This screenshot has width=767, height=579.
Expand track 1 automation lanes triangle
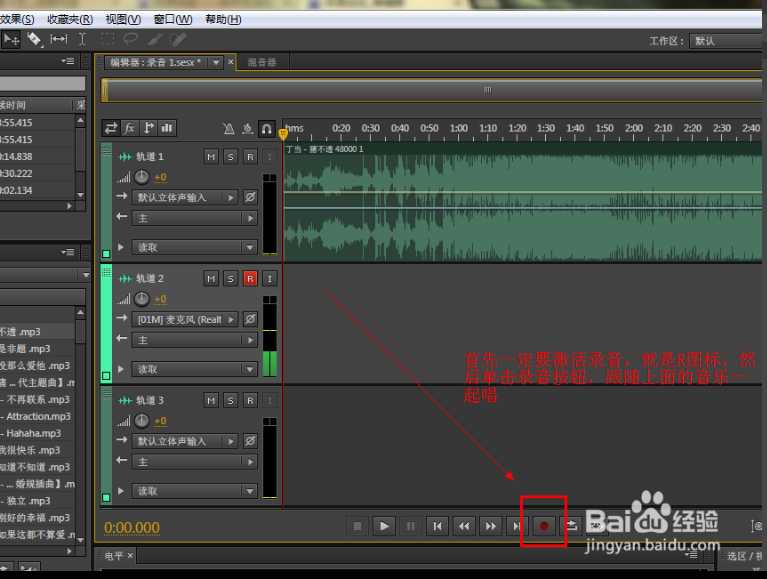pyautogui.click(x=121, y=246)
